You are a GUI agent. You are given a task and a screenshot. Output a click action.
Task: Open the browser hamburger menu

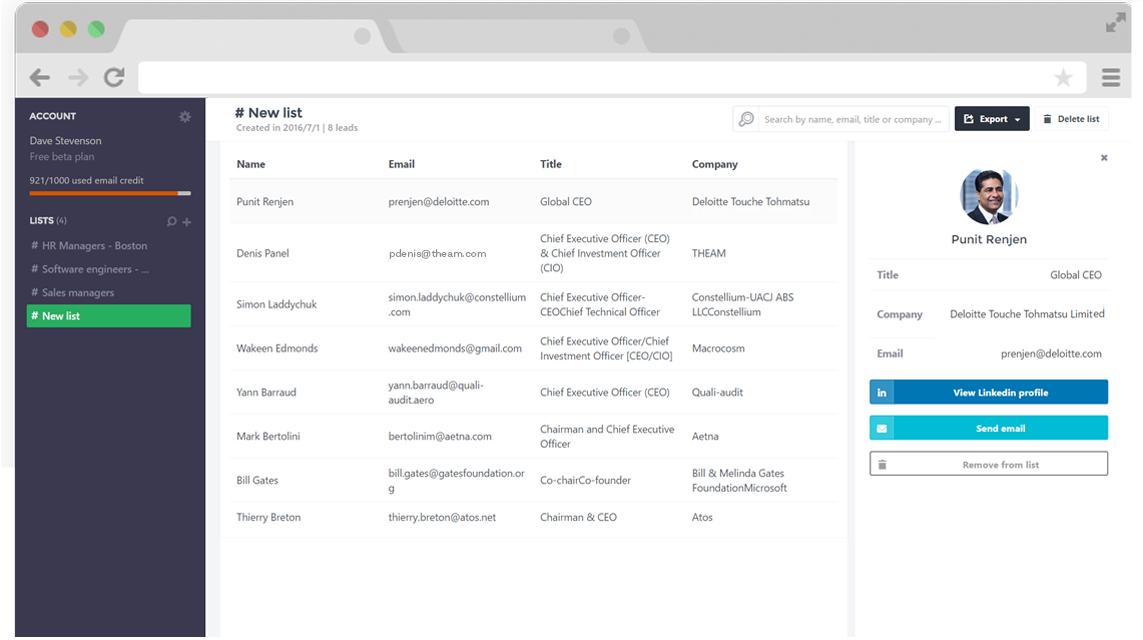tap(1111, 77)
